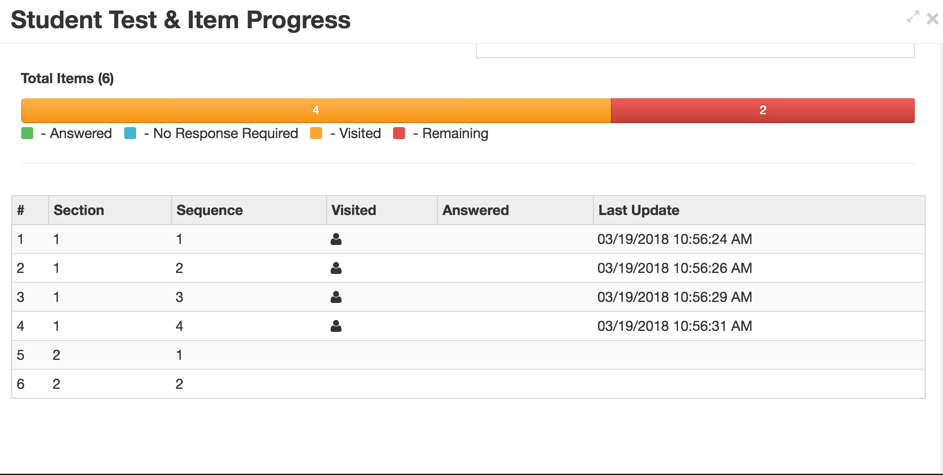Image resolution: width=943 pixels, height=475 pixels.
Task: Click the Answered column header
Action: (x=475, y=210)
